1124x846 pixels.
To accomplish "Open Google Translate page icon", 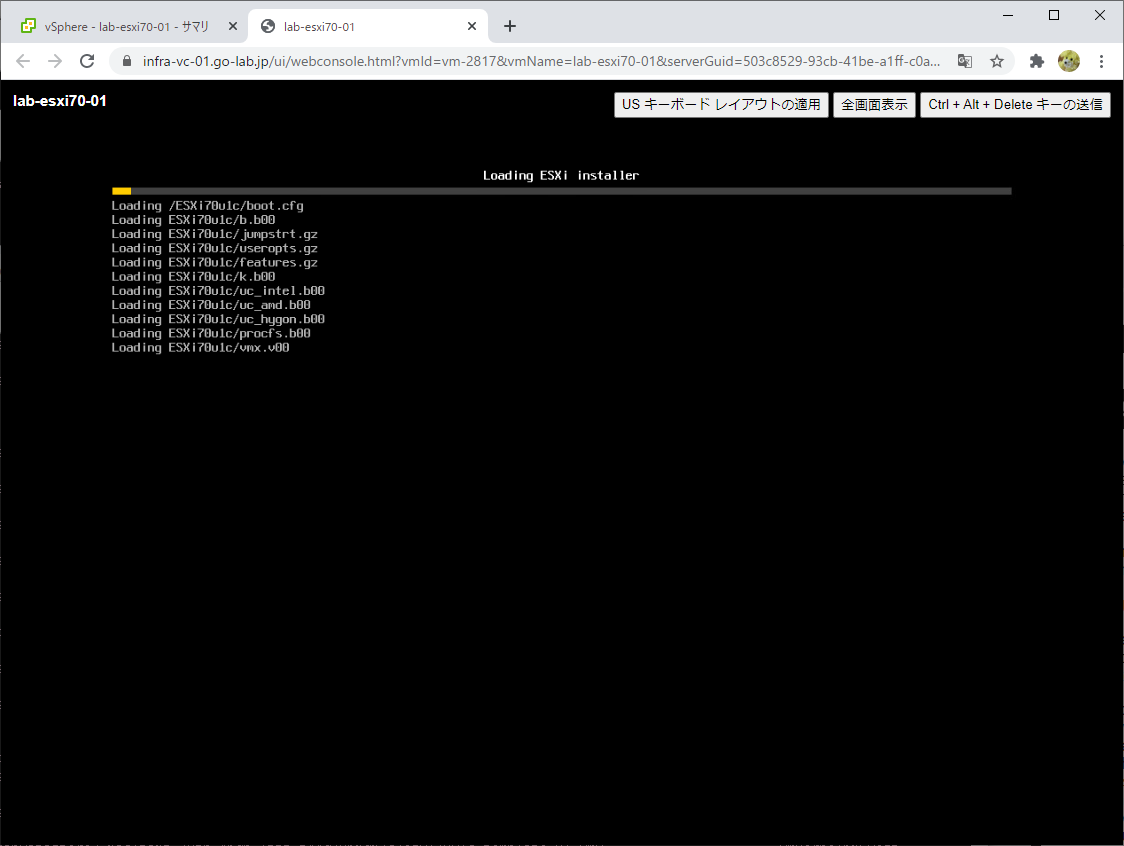I will (x=965, y=62).
